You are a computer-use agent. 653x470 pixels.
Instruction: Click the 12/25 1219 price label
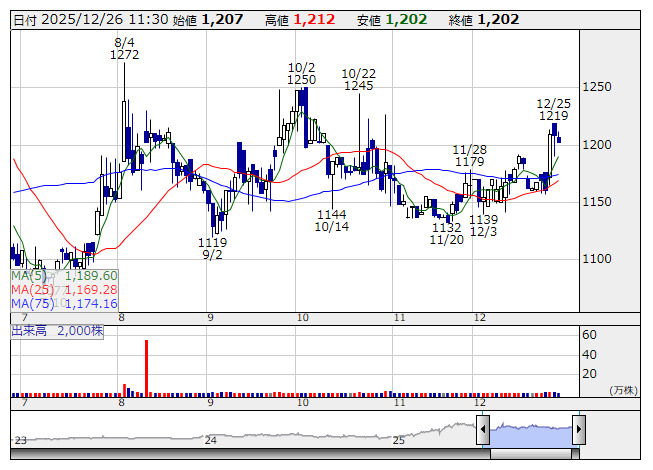pyautogui.click(x=553, y=109)
